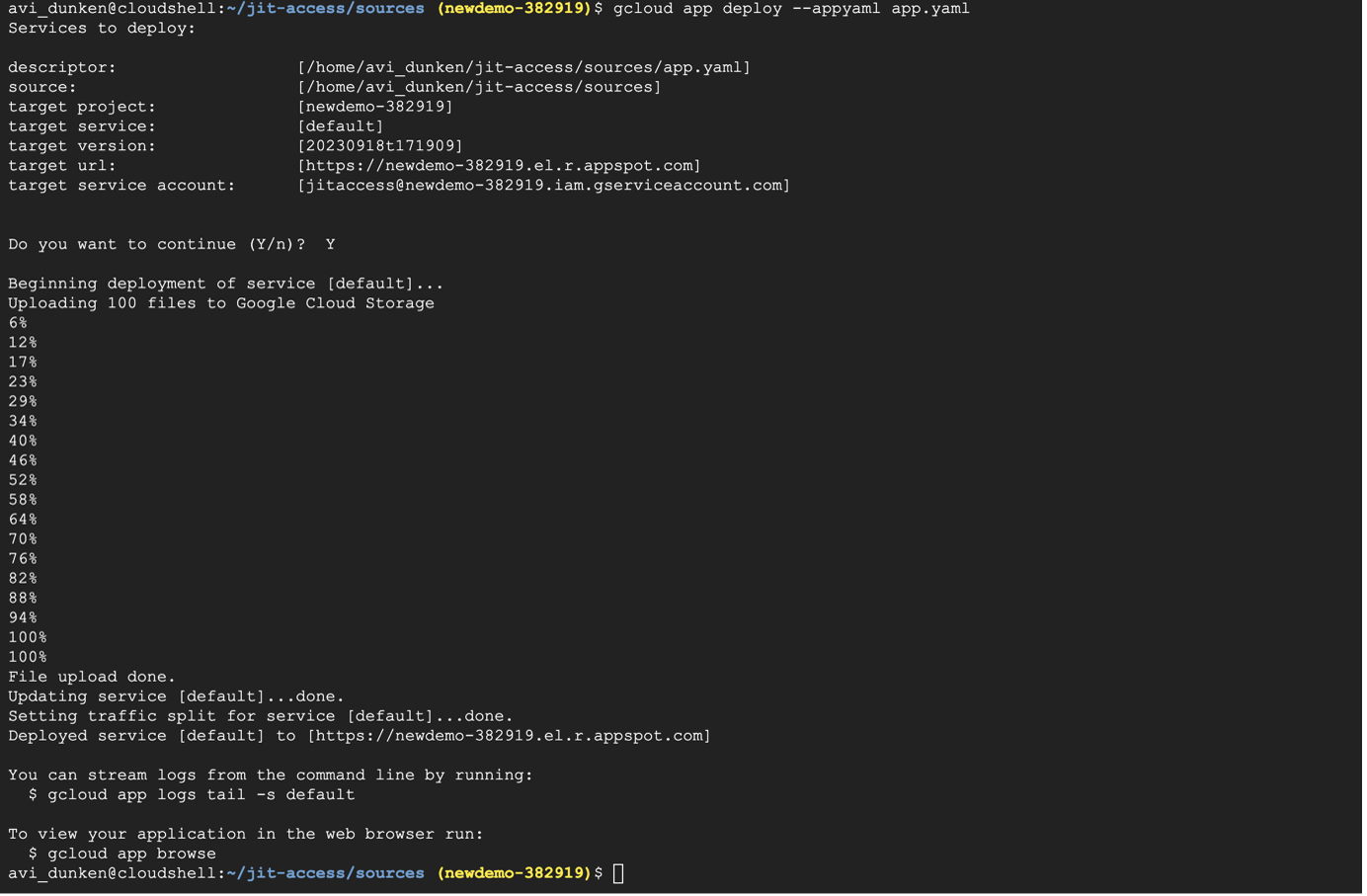This screenshot has width=1367, height=896.
Task: Click the 52% upload progress line
Action: 23,480
